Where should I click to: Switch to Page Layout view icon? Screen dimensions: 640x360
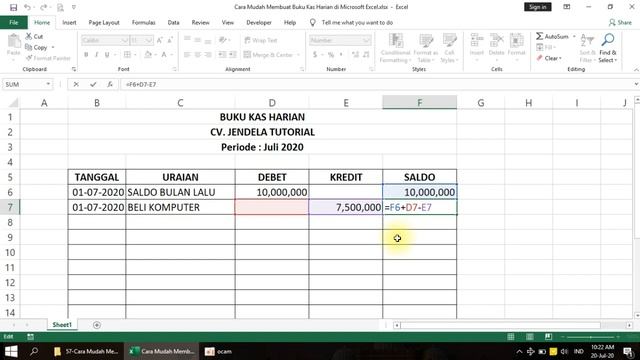point(529,337)
